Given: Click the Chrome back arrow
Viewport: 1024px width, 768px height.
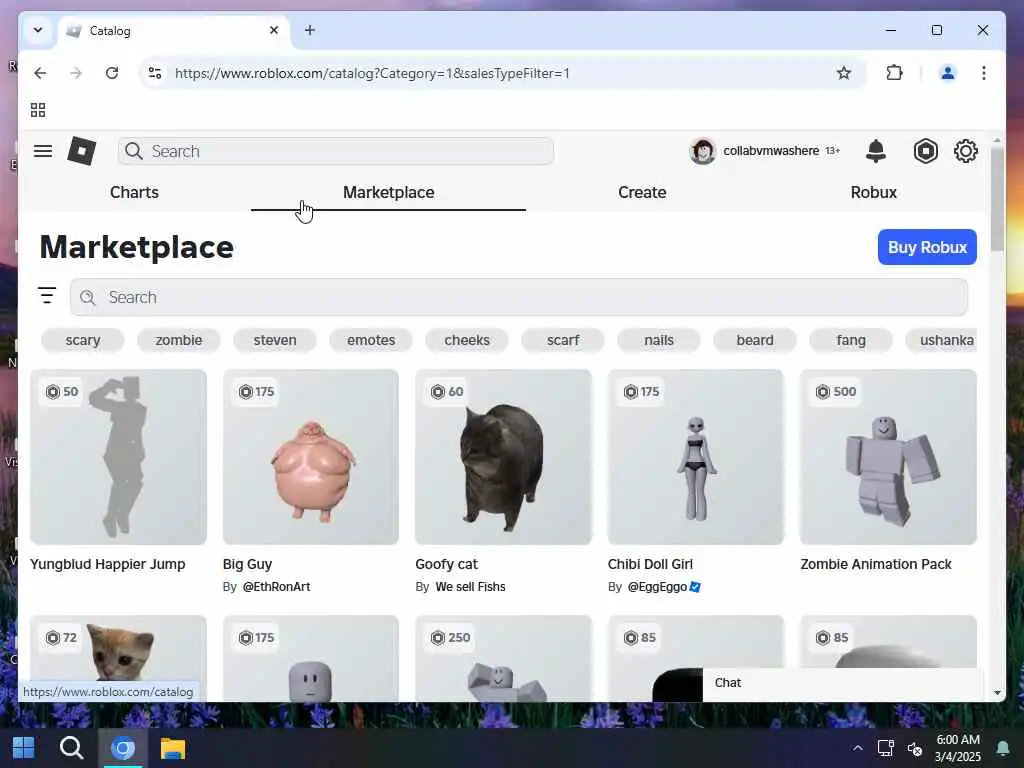Looking at the screenshot, I should tap(40, 73).
